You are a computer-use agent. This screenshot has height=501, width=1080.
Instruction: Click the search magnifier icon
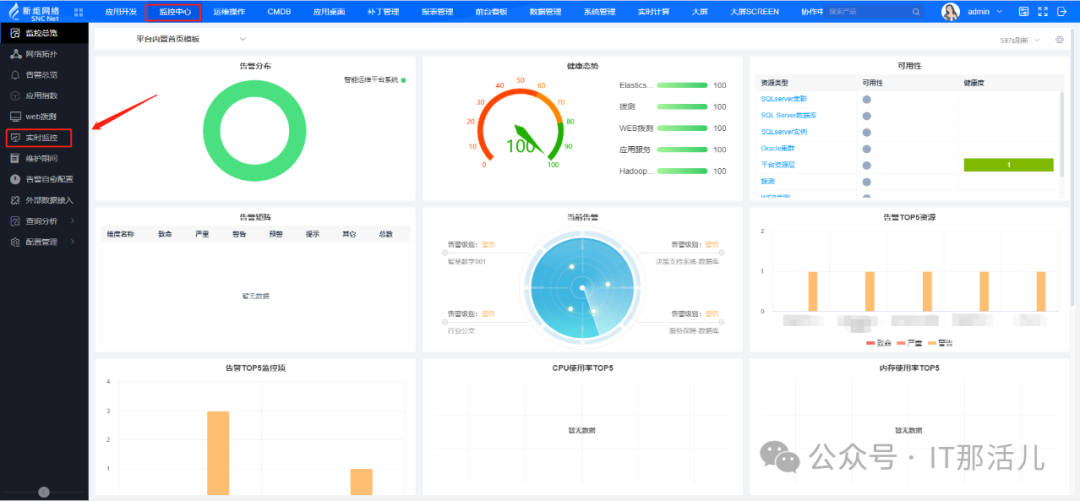pyautogui.click(x=915, y=12)
